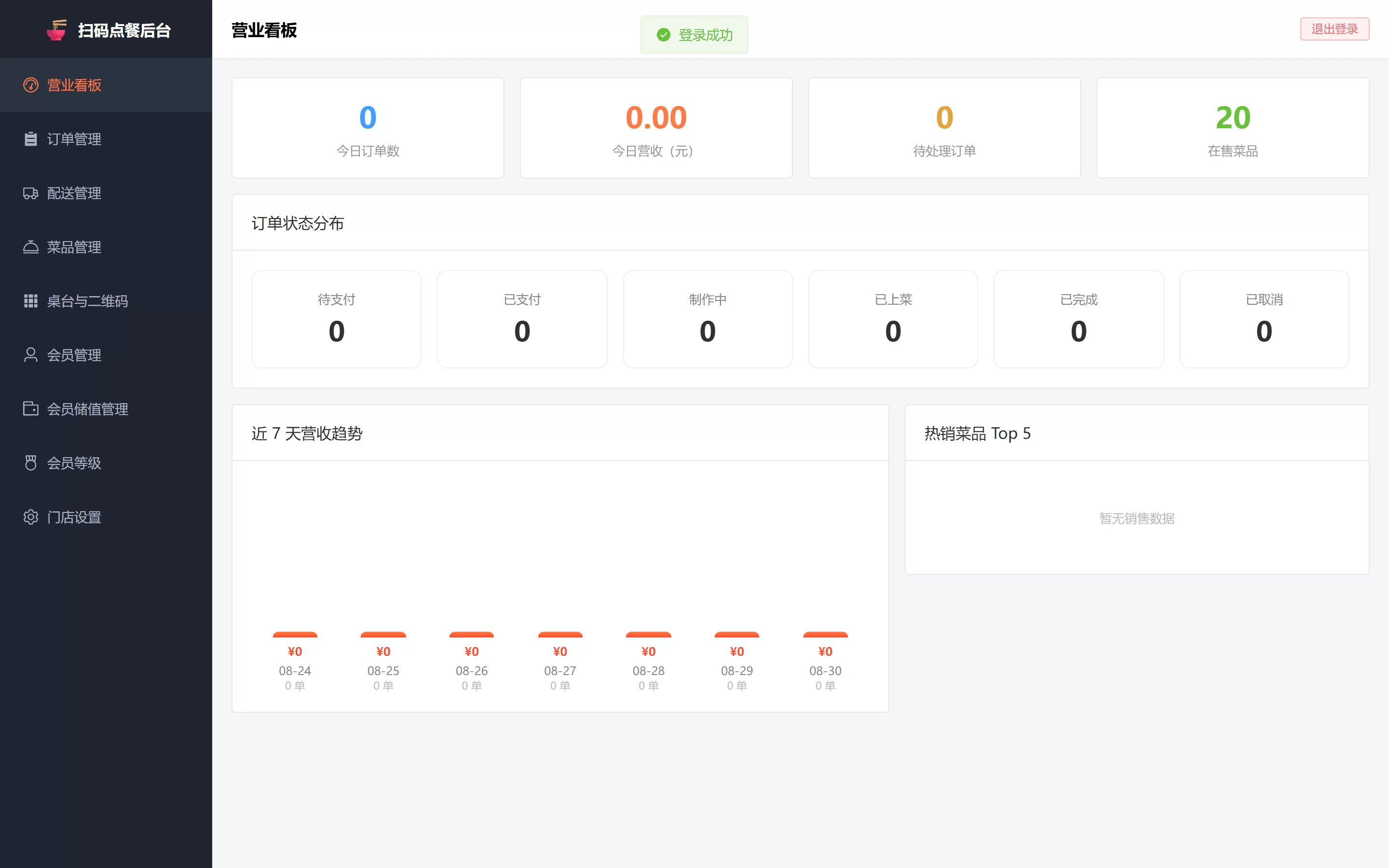1389x868 pixels.
Task: Click the 已完成 order status tile
Action: [x=1078, y=319]
